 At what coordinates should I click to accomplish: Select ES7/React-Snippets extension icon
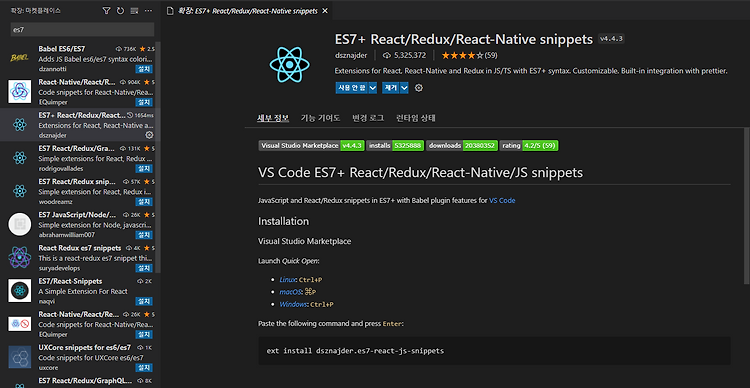(20, 290)
